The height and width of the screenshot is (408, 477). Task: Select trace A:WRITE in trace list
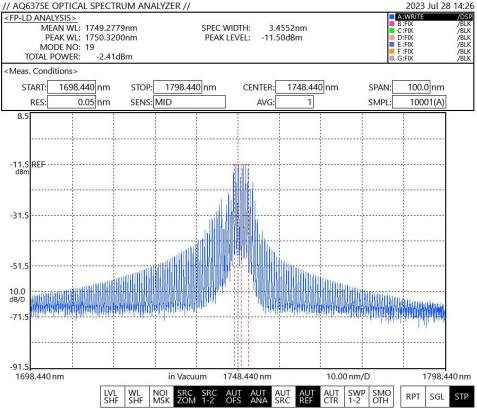pos(431,17)
